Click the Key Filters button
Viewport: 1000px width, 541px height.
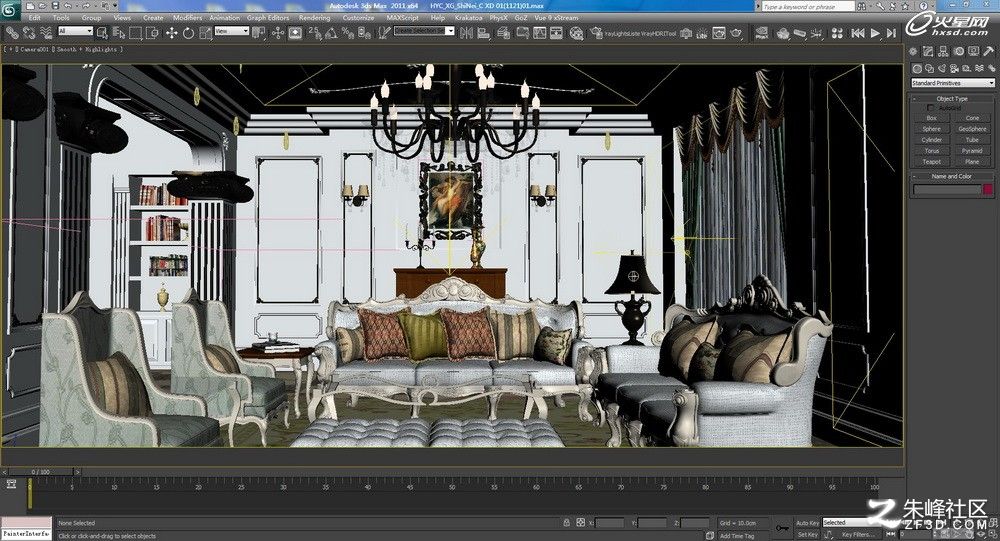click(x=858, y=535)
